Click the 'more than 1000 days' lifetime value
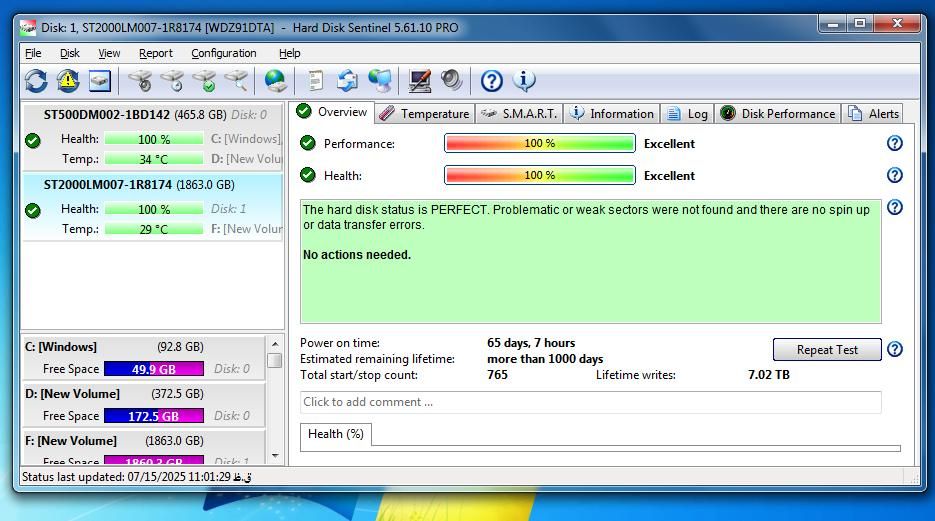The height and width of the screenshot is (521, 935). pyautogui.click(x=545, y=359)
